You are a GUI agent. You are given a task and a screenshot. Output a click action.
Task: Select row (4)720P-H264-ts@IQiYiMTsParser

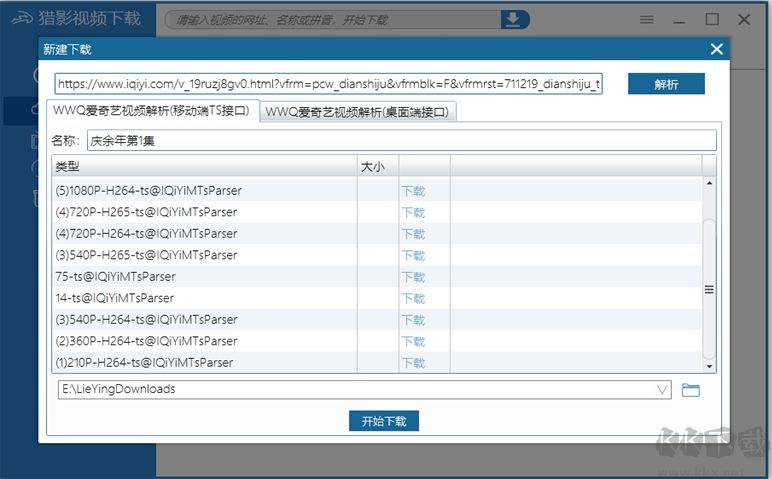[377, 233]
